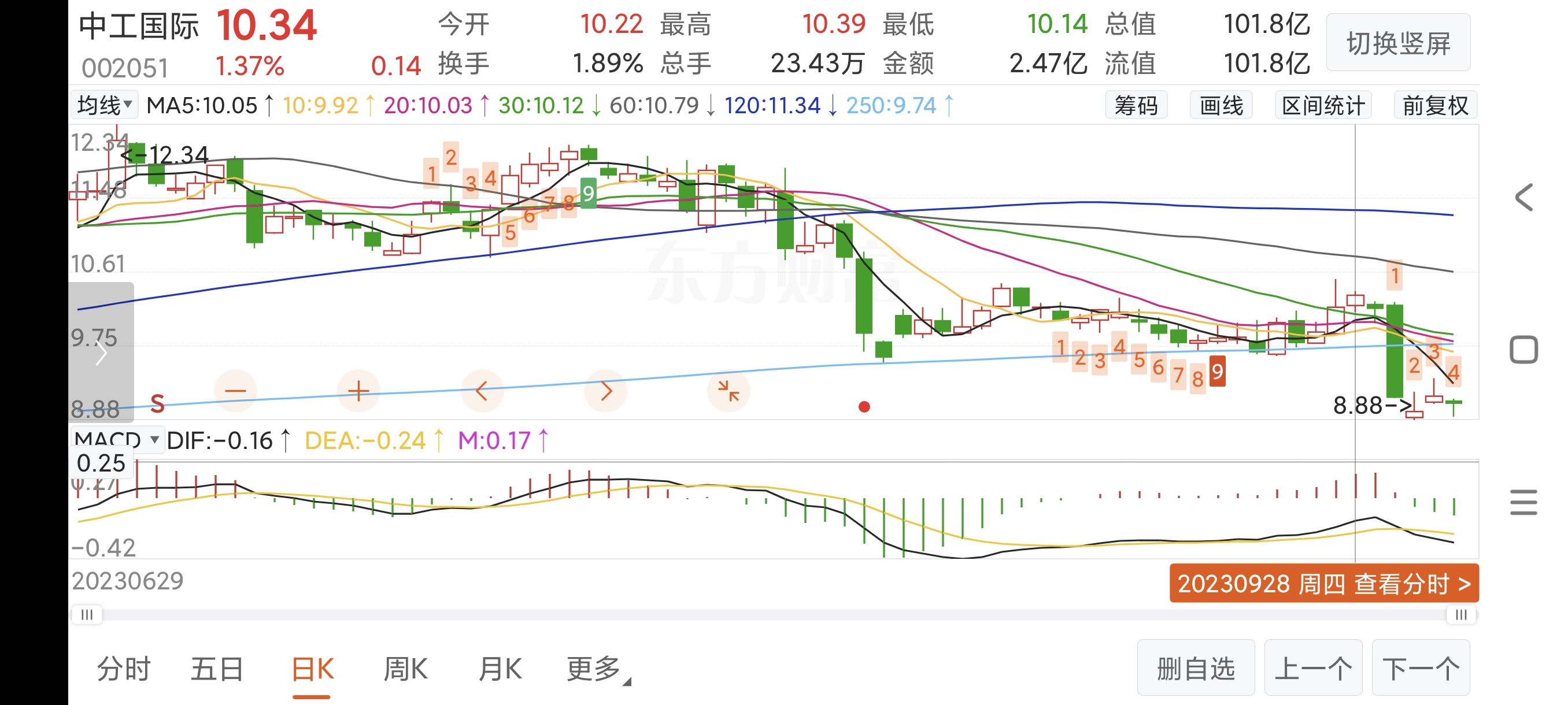The image size is (1568, 705).
Task: Switch to the 分时 tab
Action: (x=124, y=670)
